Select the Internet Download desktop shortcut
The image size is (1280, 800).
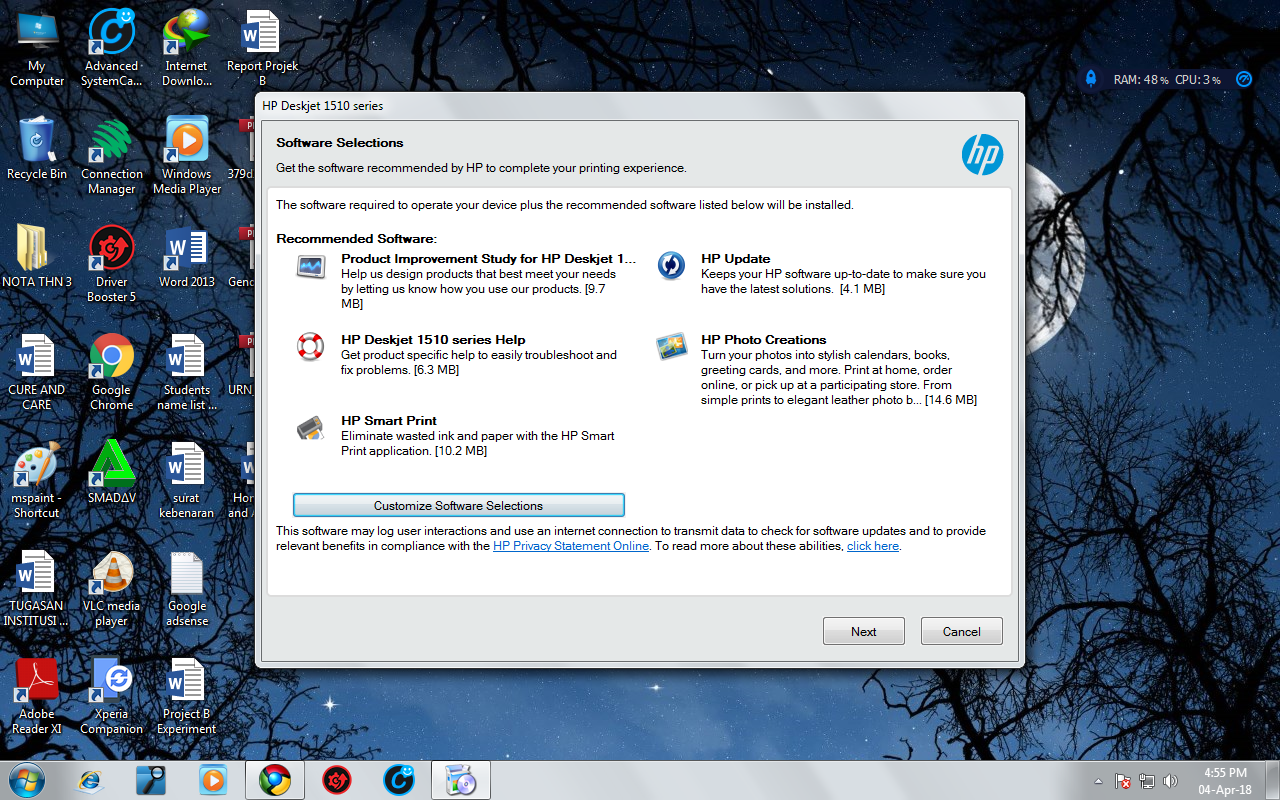(187, 48)
